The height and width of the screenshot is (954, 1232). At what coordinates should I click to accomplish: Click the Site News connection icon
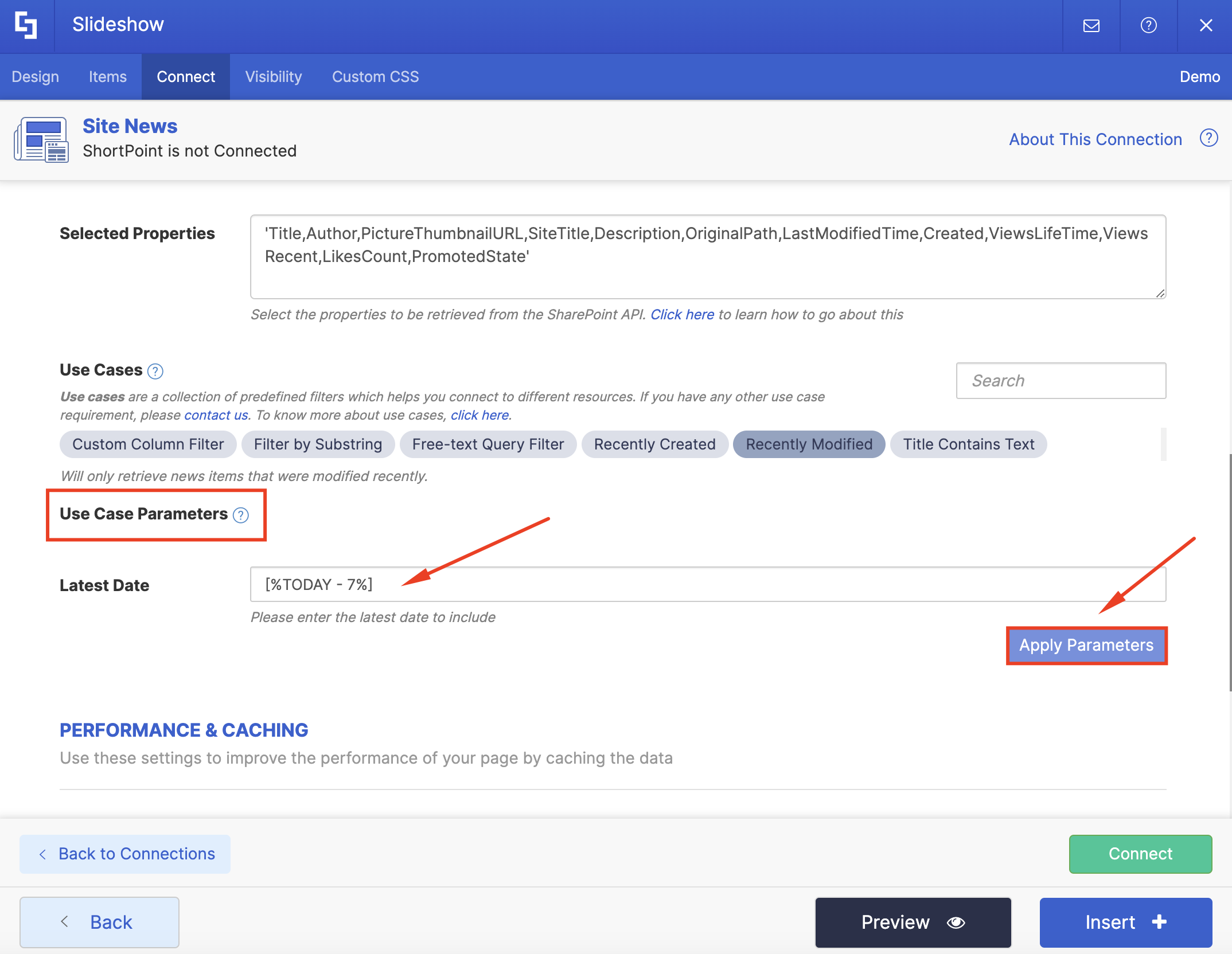pos(41,139)
